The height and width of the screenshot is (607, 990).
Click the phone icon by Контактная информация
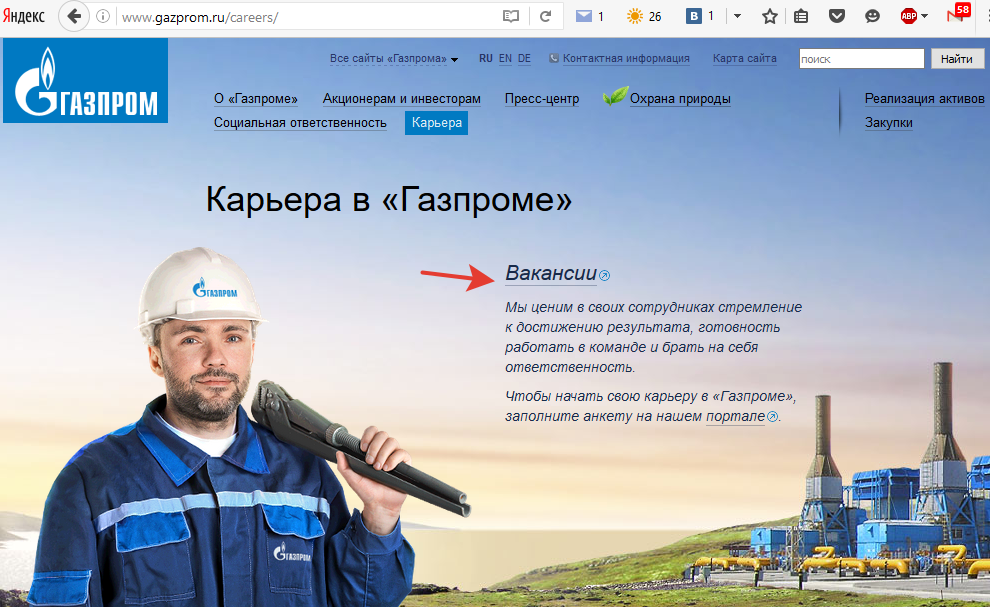(554, 58)
